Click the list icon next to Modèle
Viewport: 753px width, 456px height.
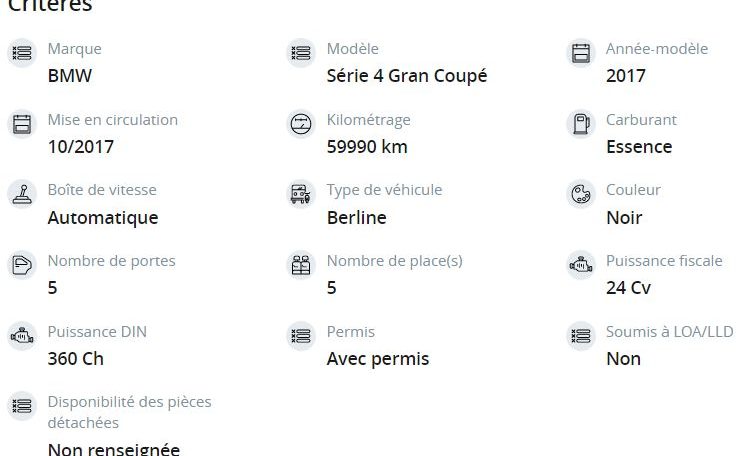[301, 53]
